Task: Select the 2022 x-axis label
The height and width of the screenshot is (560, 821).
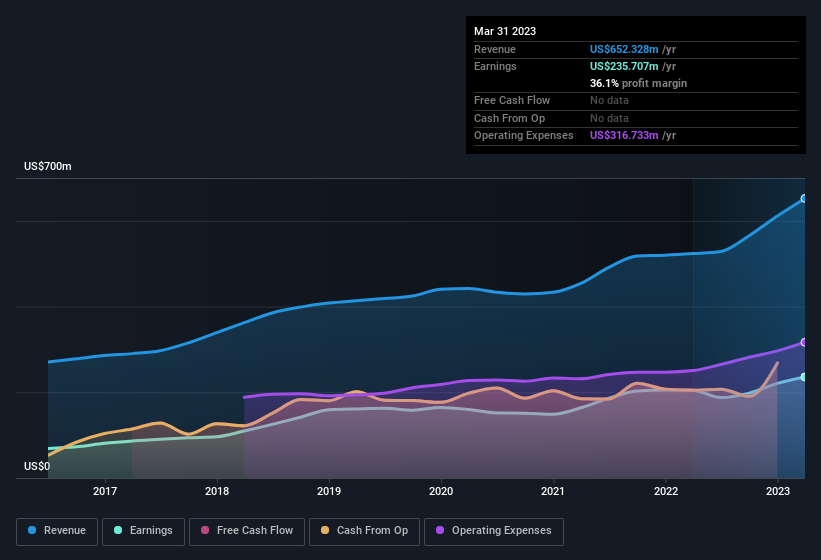Action: point(665,491)
